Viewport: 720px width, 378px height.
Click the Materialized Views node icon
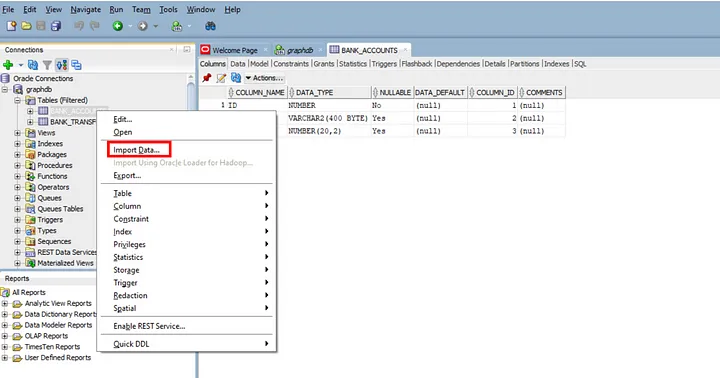coord(30,264)
